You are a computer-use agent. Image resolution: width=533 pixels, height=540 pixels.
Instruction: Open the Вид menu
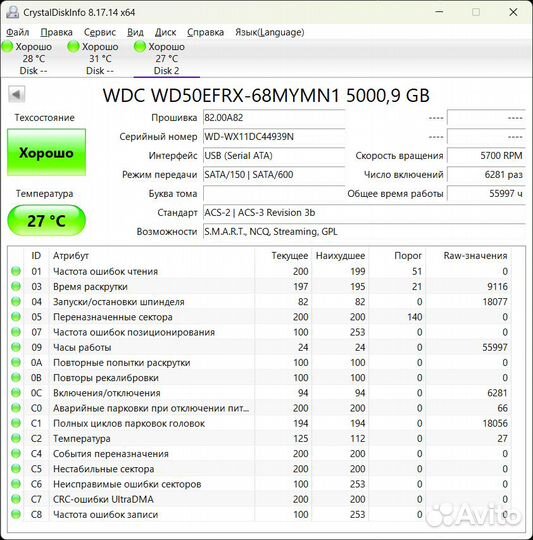point(135,32)
